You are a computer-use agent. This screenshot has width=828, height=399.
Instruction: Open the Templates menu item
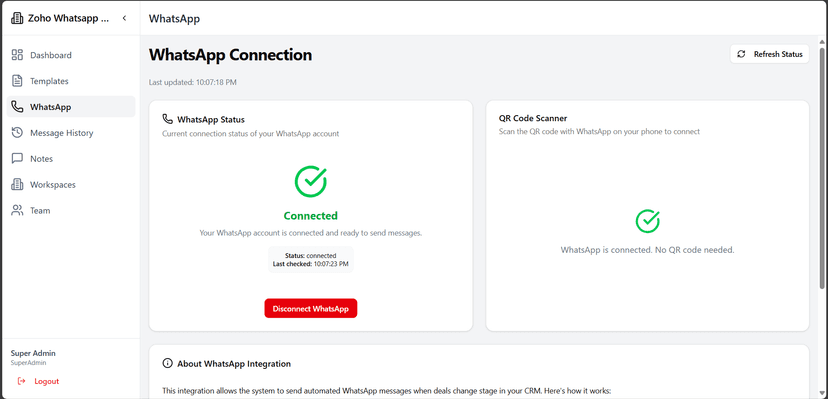71,81
